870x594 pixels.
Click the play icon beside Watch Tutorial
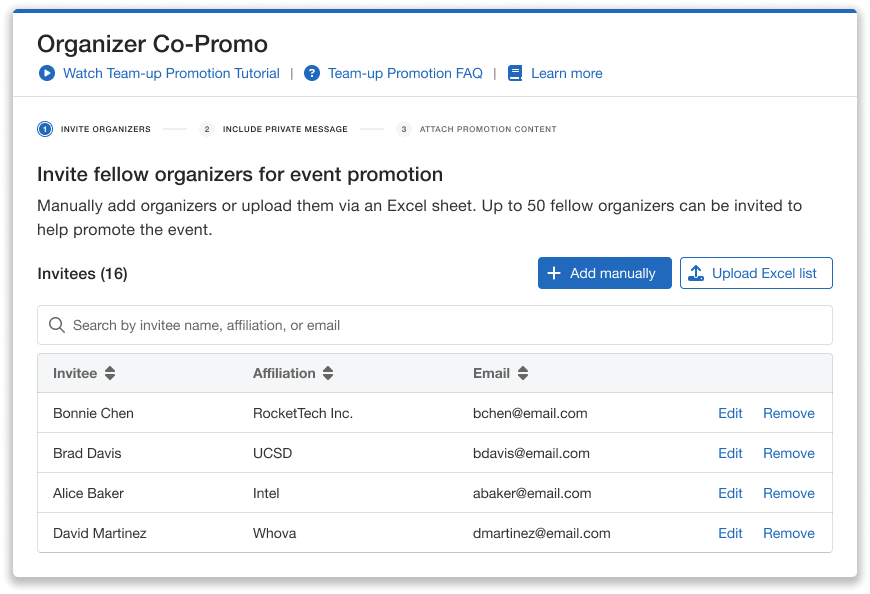click(46, 73)
